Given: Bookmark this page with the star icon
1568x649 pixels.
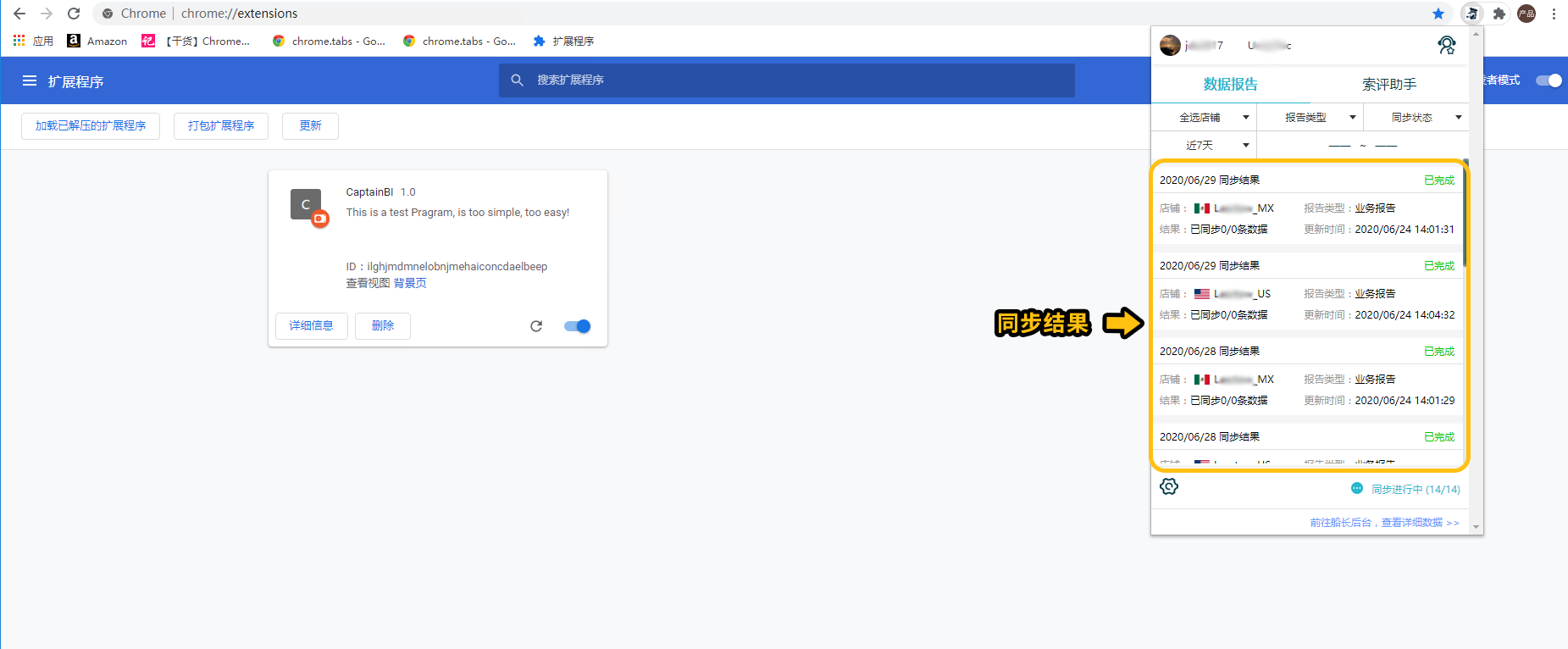Looking at the screenshot, I should (x=1438, y=14).
